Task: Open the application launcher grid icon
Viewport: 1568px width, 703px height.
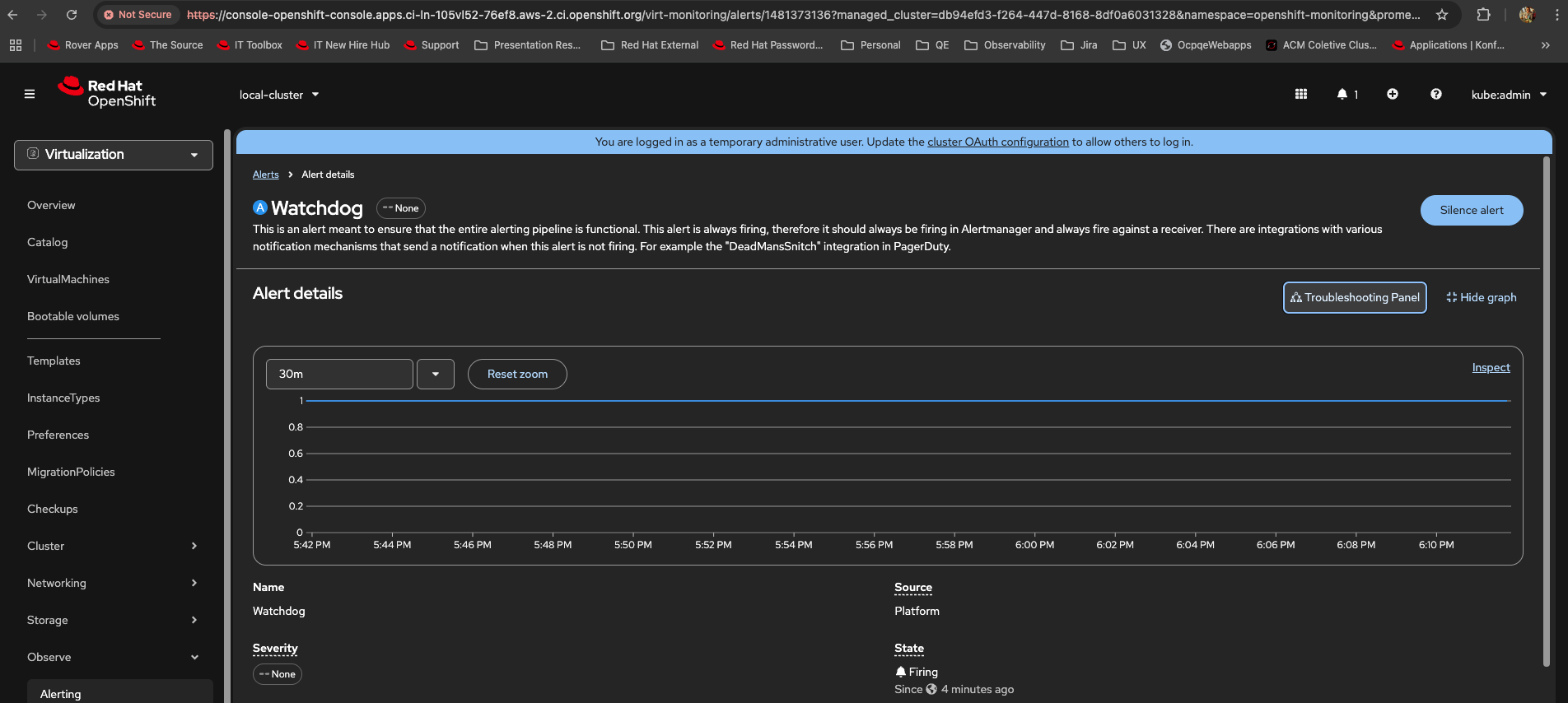Action: (1301, 95)
